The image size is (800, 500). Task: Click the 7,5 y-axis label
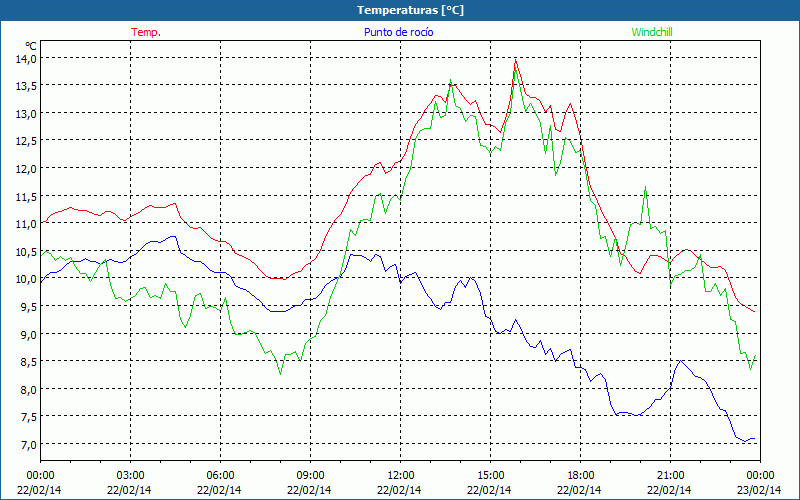pos(28,416)
